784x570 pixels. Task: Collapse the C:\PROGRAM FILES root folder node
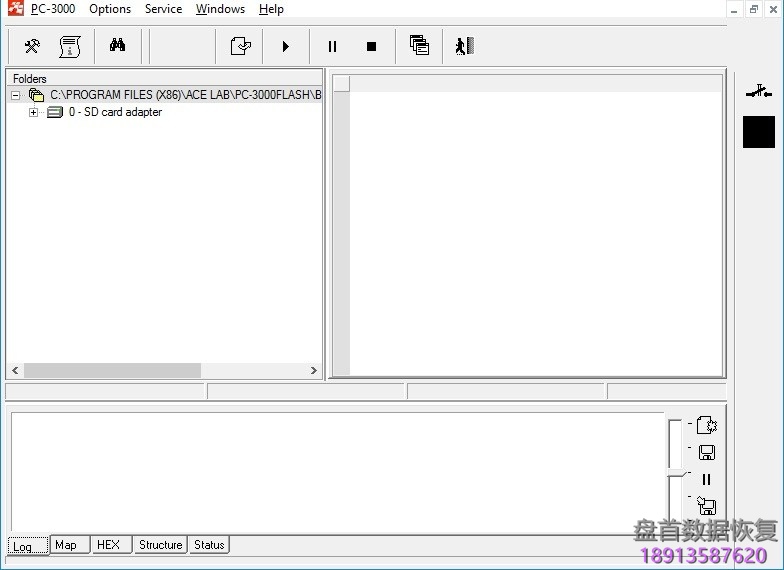click(16, 95)
